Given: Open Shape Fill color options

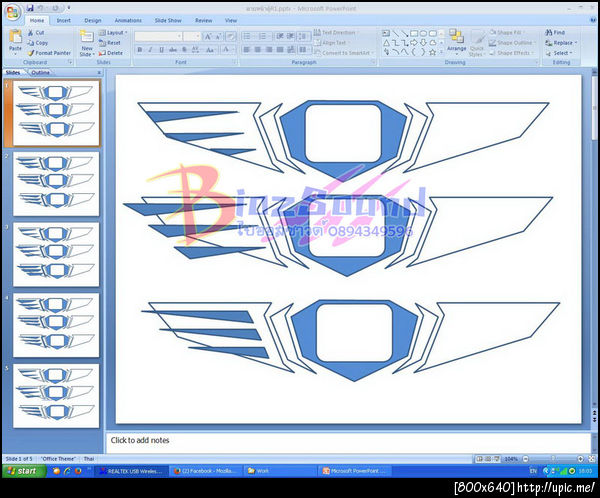Looking at the screenshot, I should click(508, 33).
